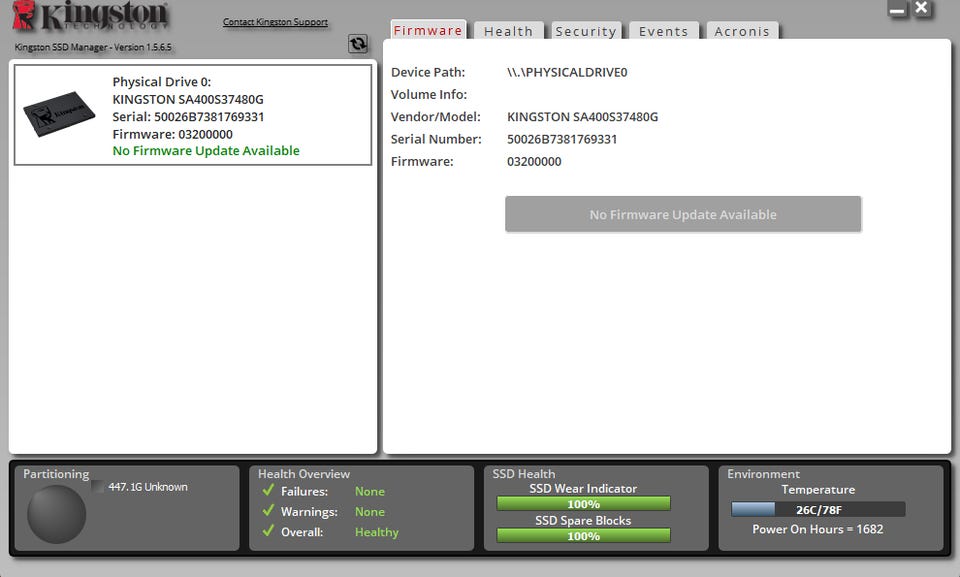Open the Health tab
This screenshot has height=577, width=960.
click(508, 31)
